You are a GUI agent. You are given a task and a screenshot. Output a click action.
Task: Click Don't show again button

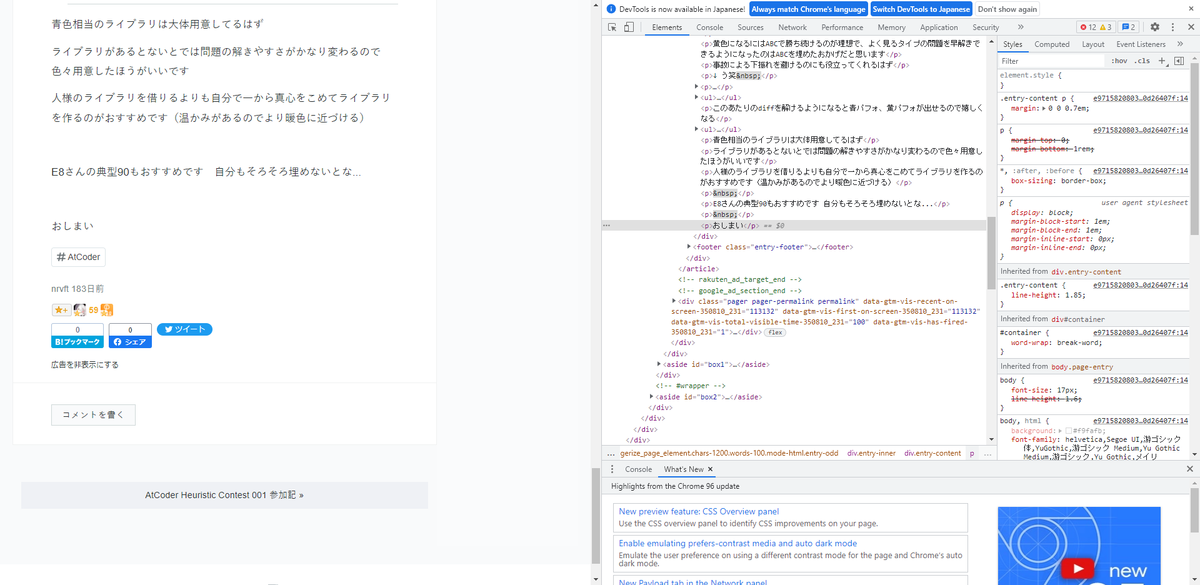(1007, 8)
